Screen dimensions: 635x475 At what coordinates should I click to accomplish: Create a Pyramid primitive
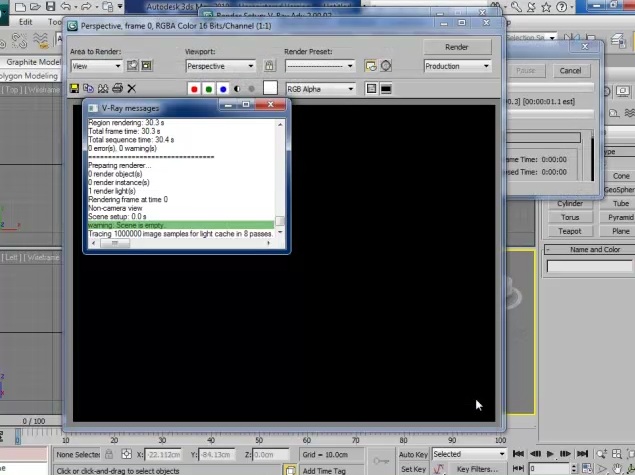[619, 217]
